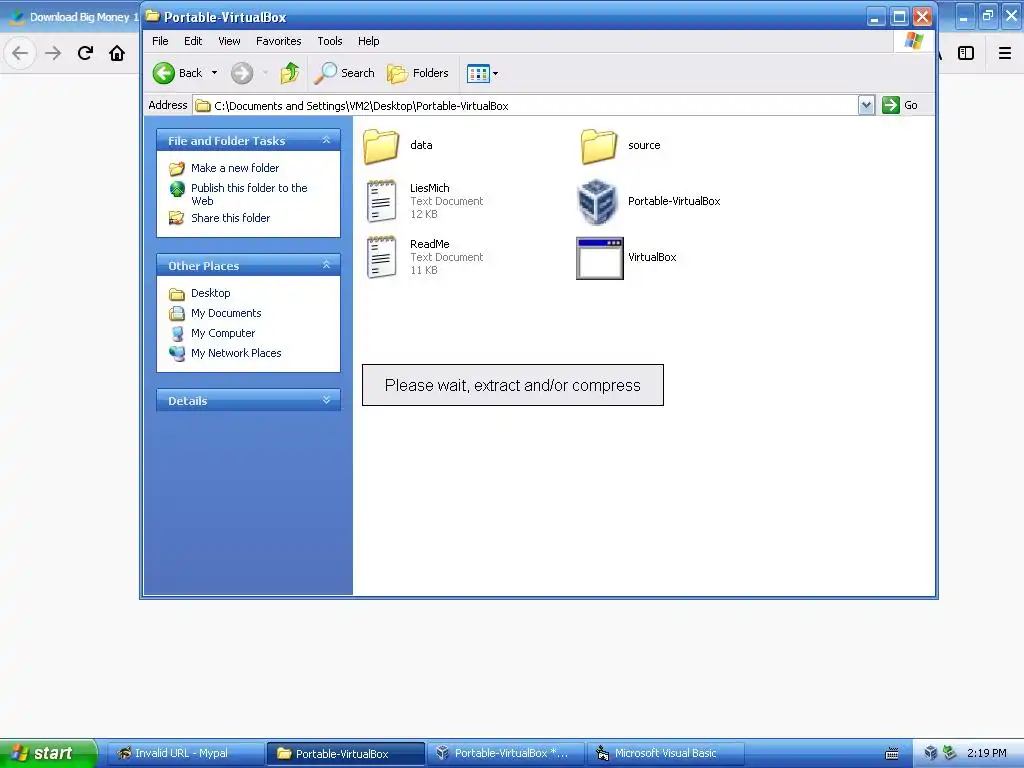Viewport: 1024px width, 768px height.
Task: Click the VirtualBox cube tray icon
Action: click(931, 753)
